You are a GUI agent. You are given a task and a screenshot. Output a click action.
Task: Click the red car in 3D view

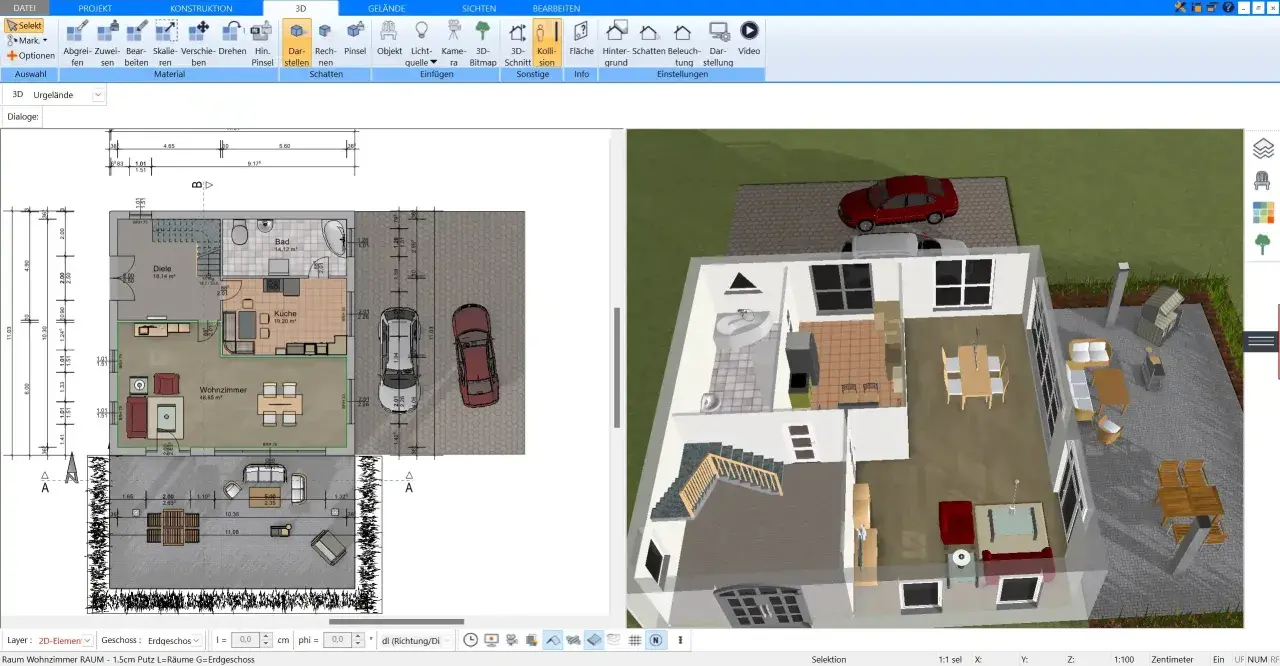pyautogui.click(x=897, y=203)
